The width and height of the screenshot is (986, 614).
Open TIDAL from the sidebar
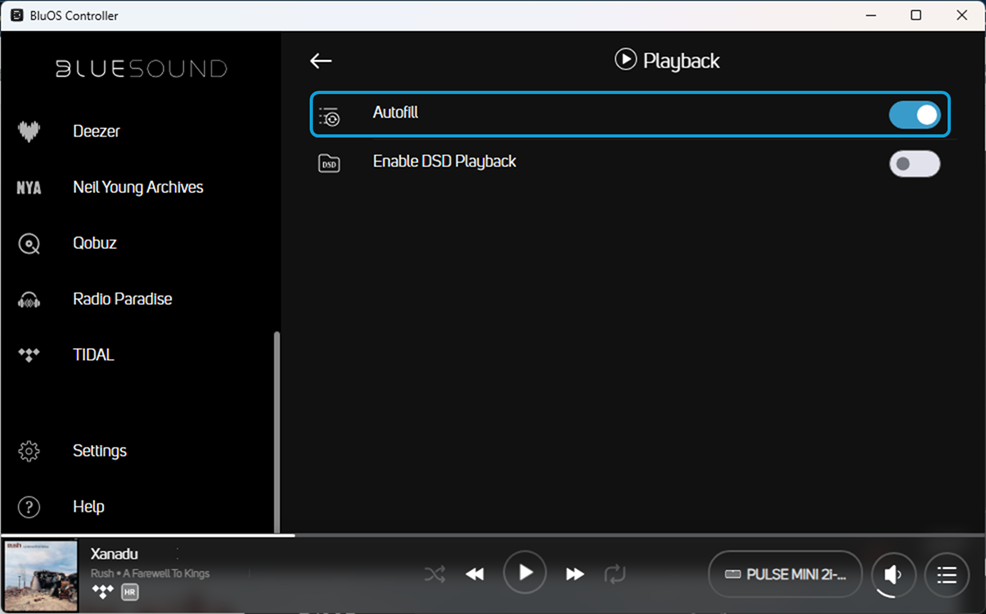point(93,355)
